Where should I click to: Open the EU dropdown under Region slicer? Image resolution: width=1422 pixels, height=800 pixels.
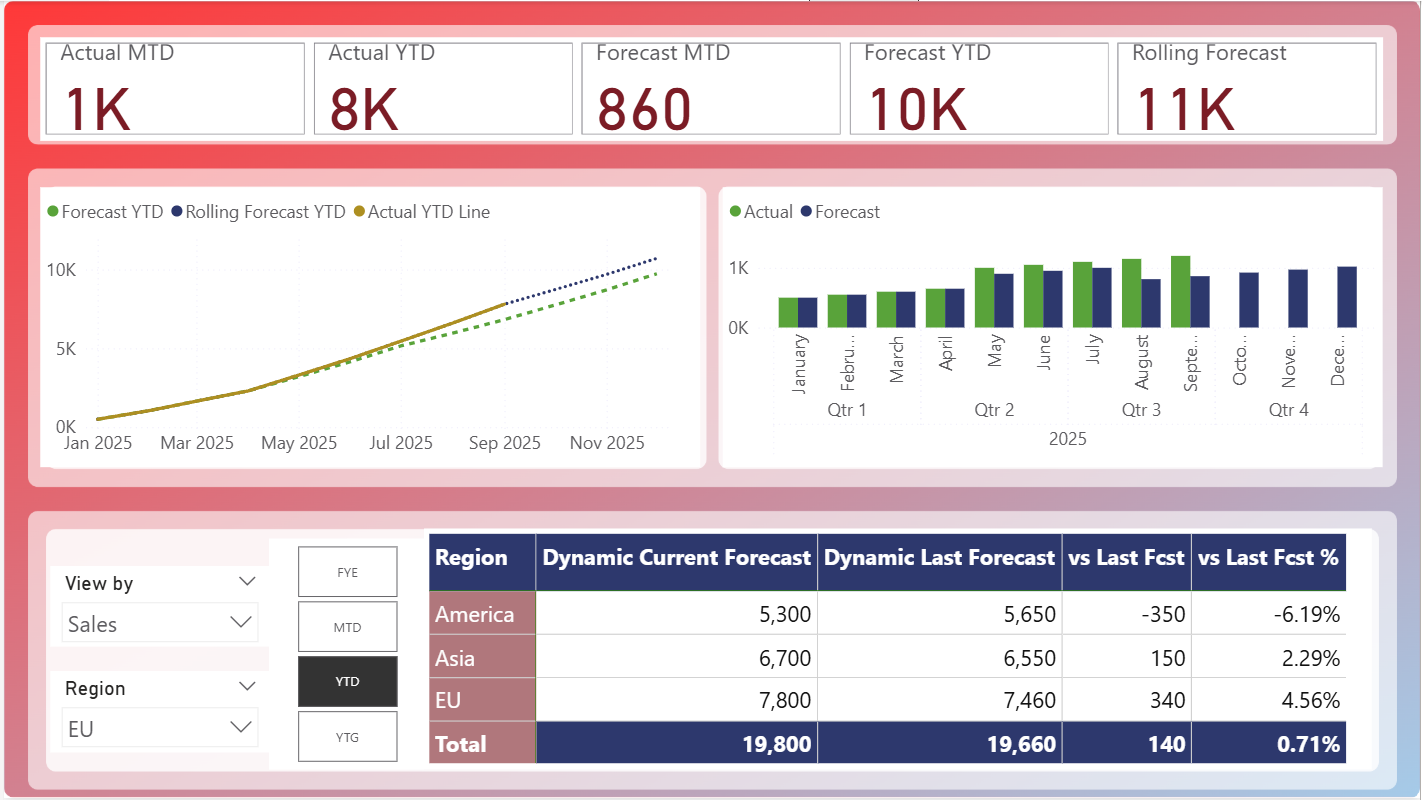coord(159,728)
